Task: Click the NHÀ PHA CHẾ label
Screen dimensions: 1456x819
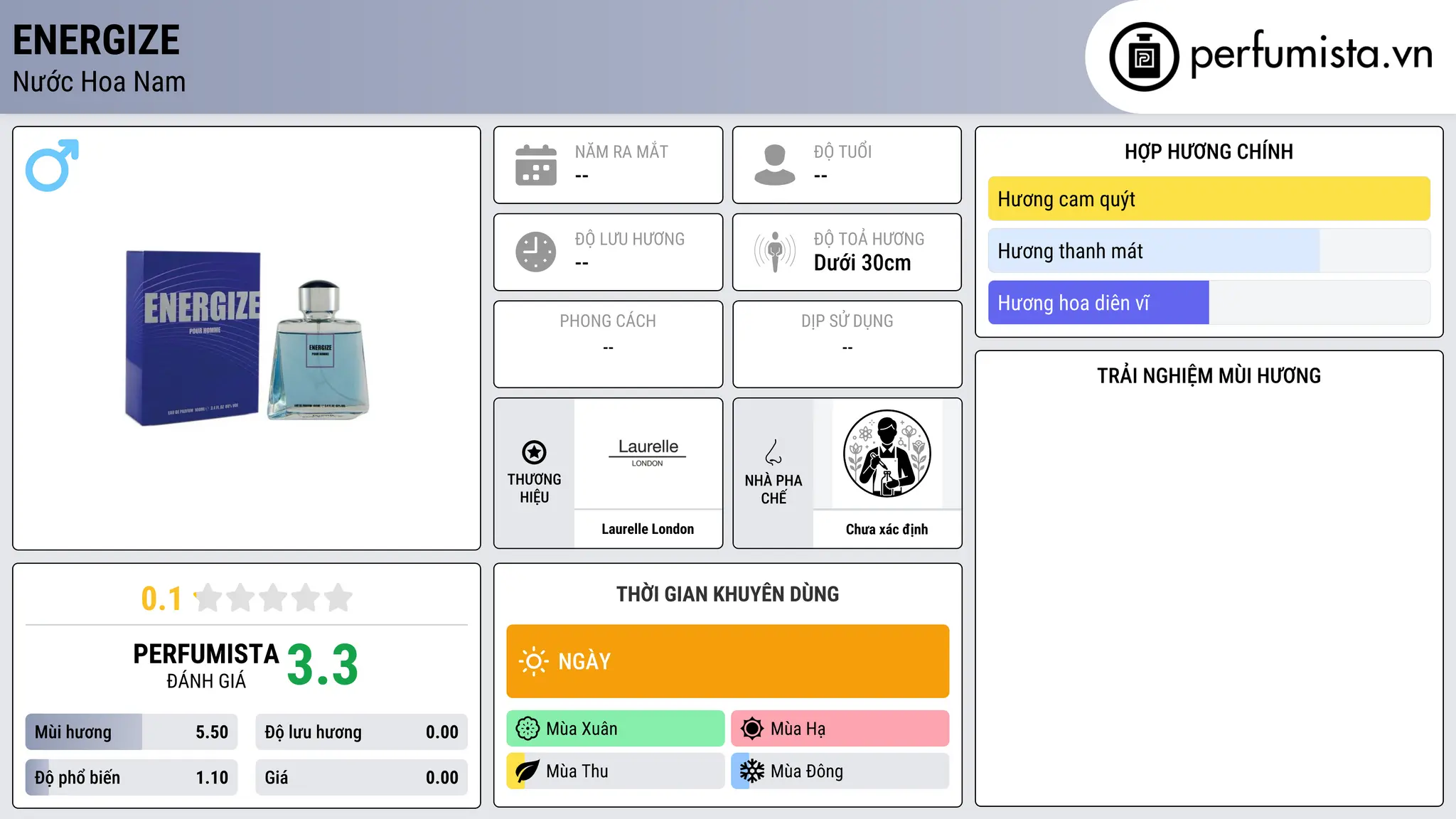Action: (x=773, y=489)
